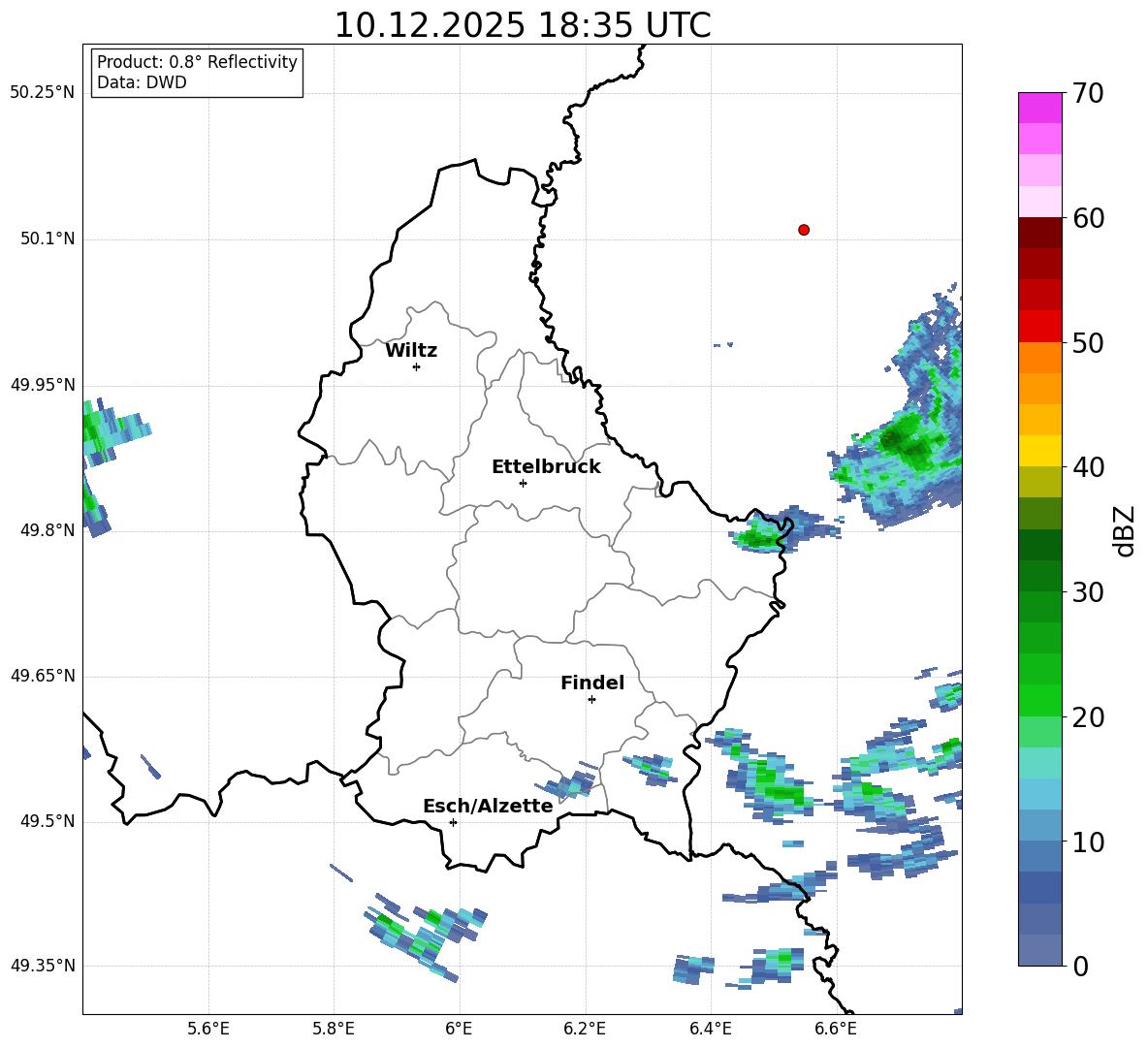This screenshot has width=1148, height=1048.
Task: Click the 5.8°E longitude label
Action: coord(334,1029)
